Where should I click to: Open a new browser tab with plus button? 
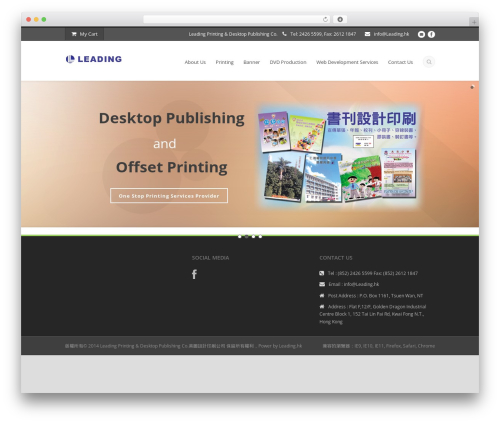(474, 22)
